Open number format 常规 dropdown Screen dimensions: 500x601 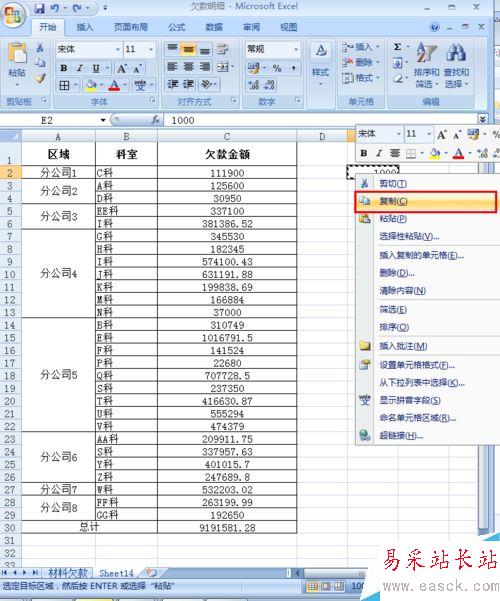pos(296,49)
